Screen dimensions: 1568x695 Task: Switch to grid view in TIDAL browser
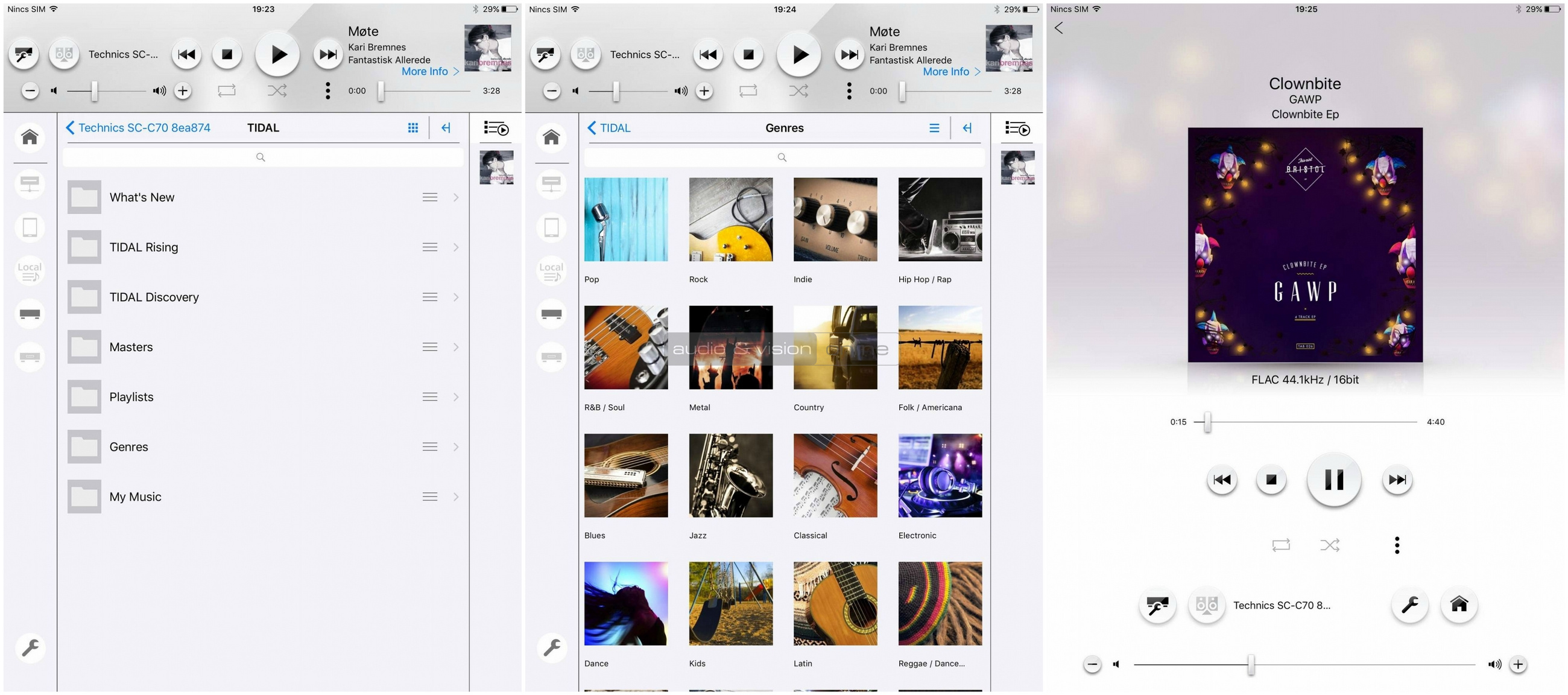tap(413, 128)
